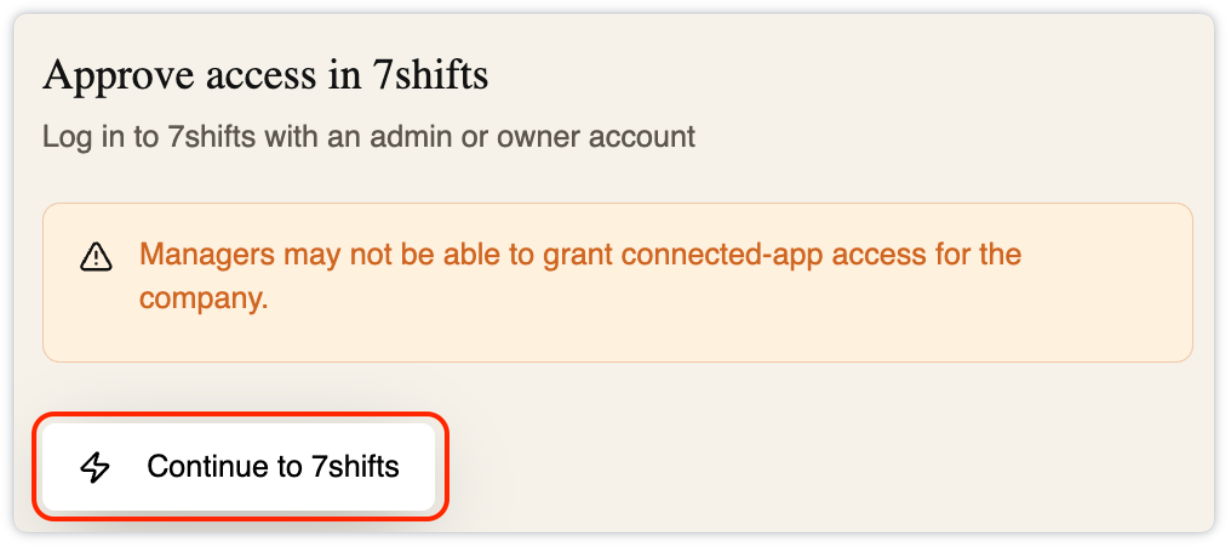Click the word 'Managers' in the alert
The height and width of the screenshot is (546, 1228).
click(x=207, y=254)
